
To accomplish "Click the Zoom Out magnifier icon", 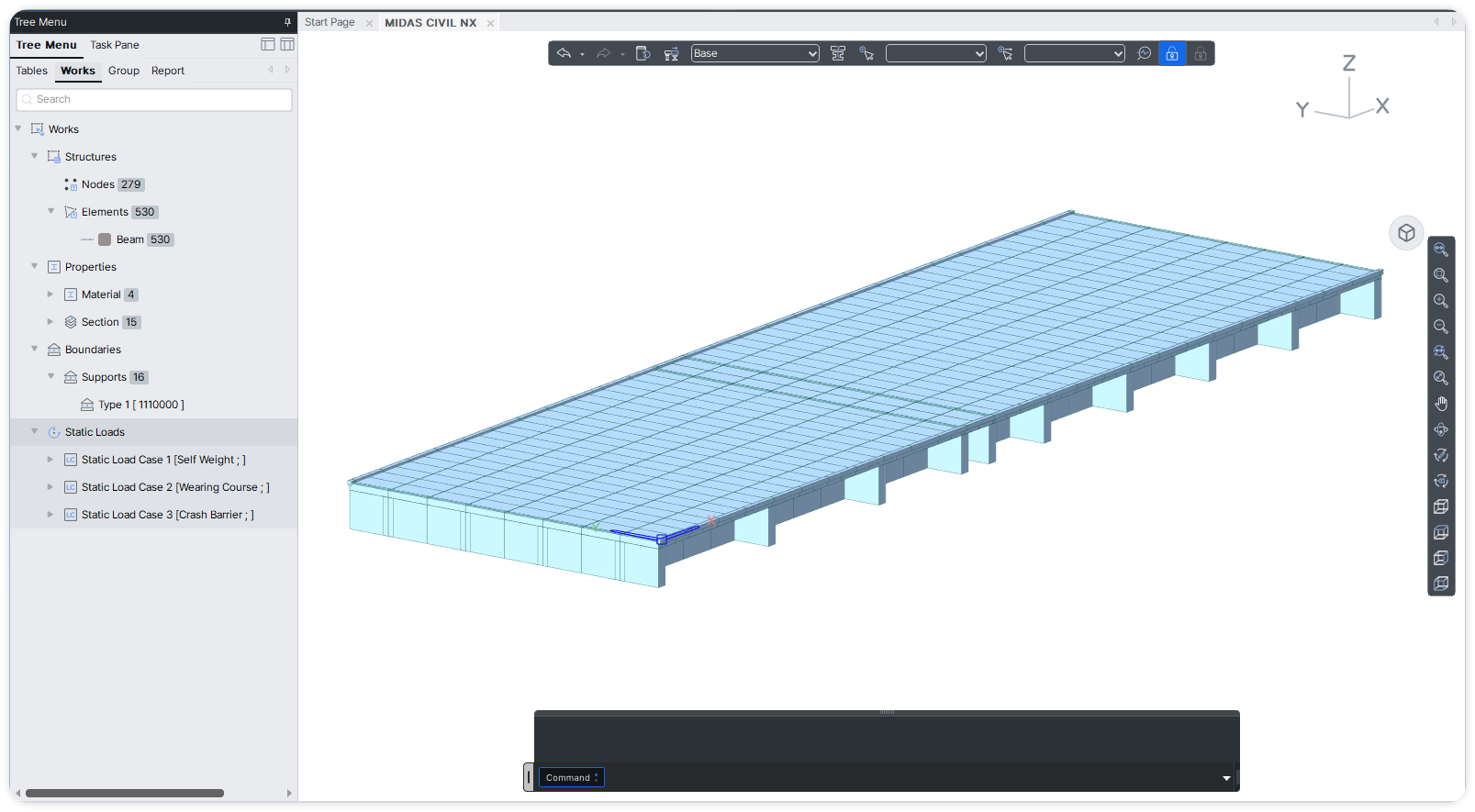I will click(x=1441, y=327).
